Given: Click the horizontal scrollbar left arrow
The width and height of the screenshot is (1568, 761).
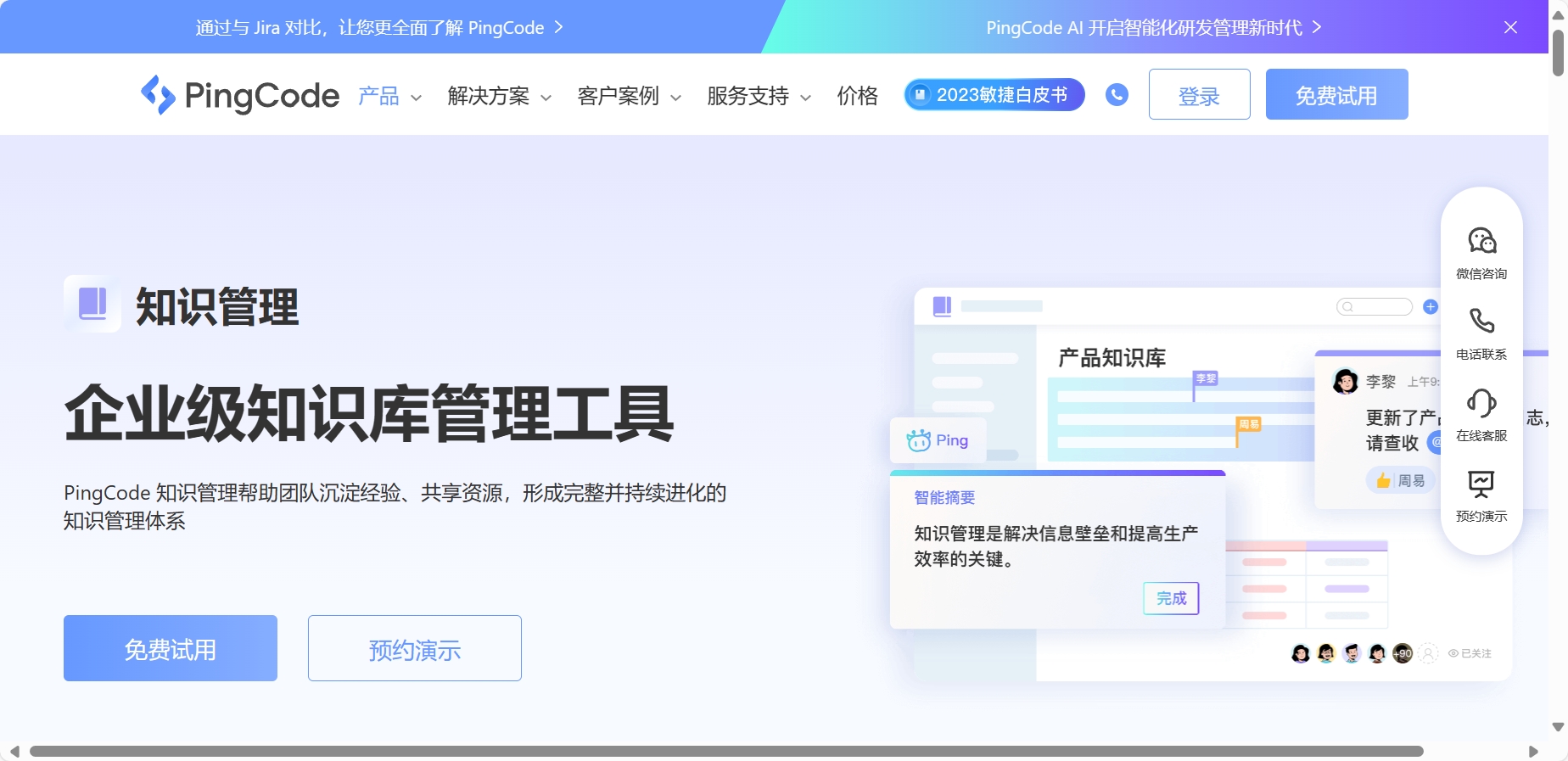Looking at the screenshot, I should 14,751.
